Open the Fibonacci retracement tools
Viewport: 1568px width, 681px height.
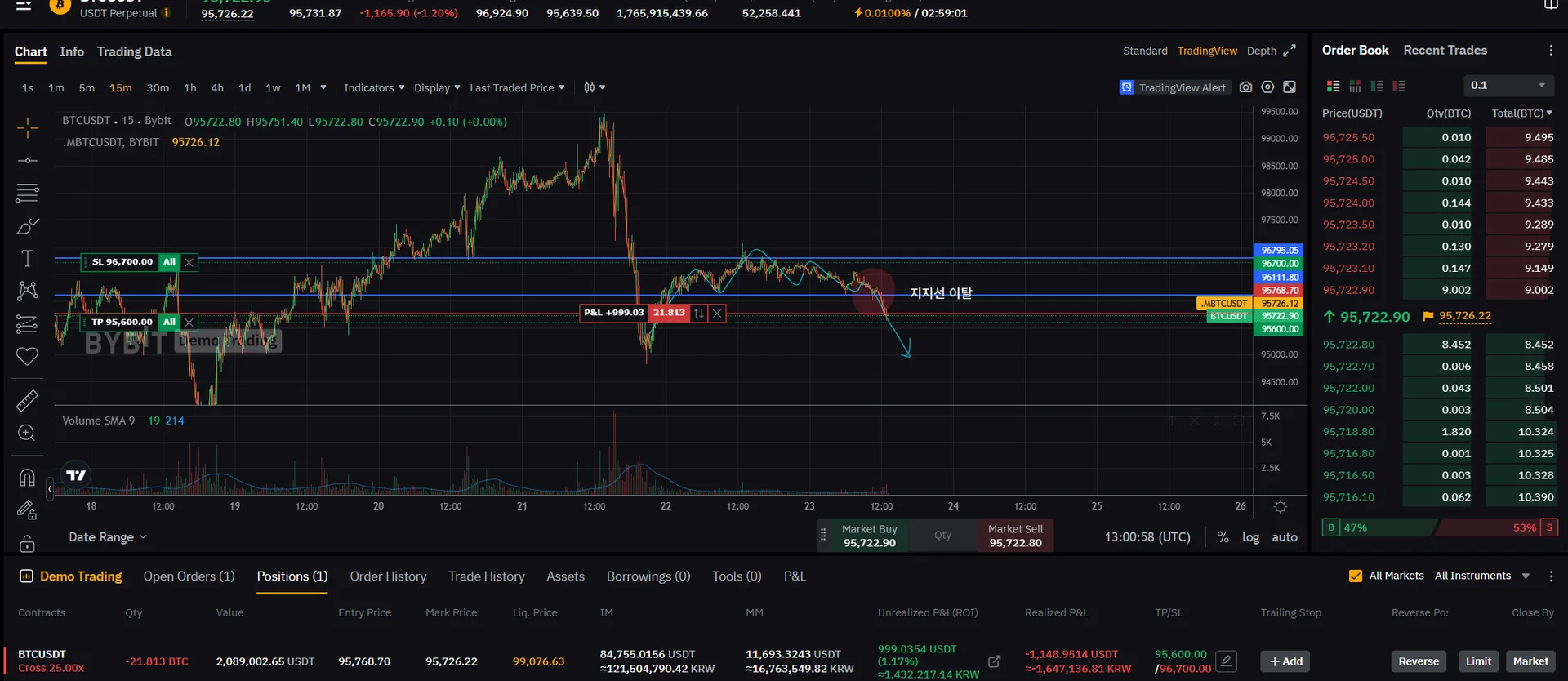tap(27, 193)
